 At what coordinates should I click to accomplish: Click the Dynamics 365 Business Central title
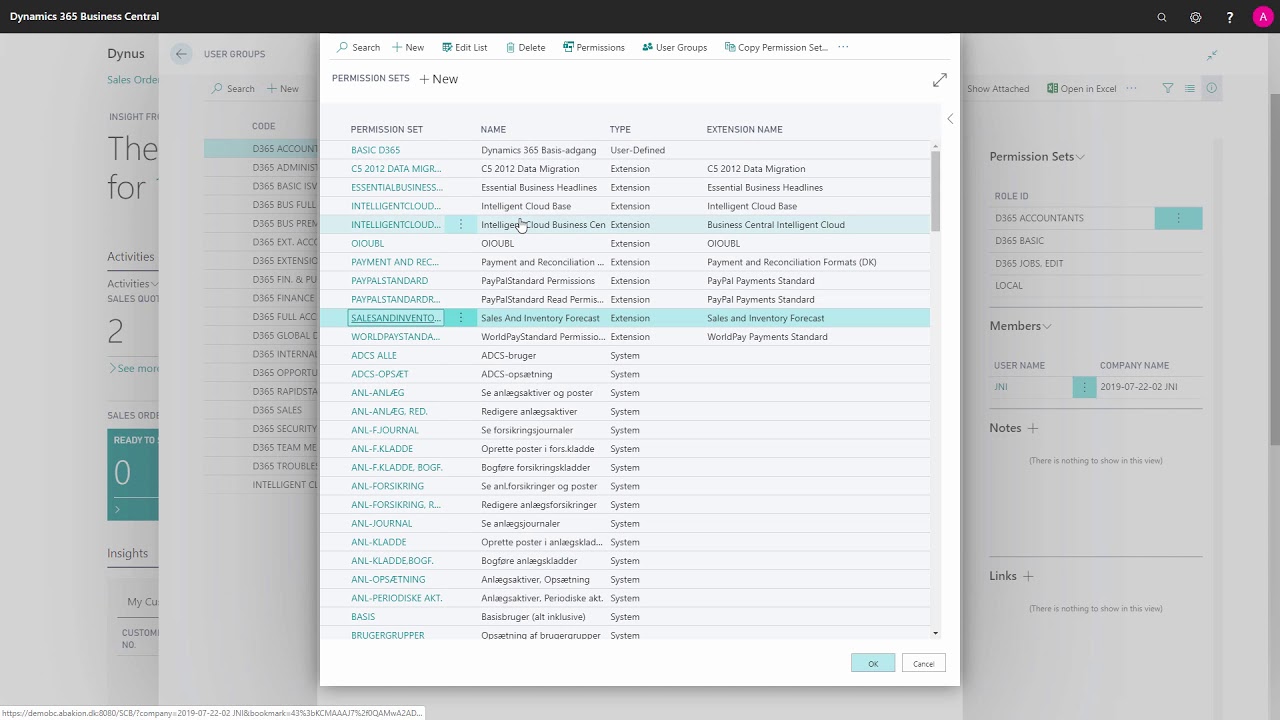pos(84,17)
